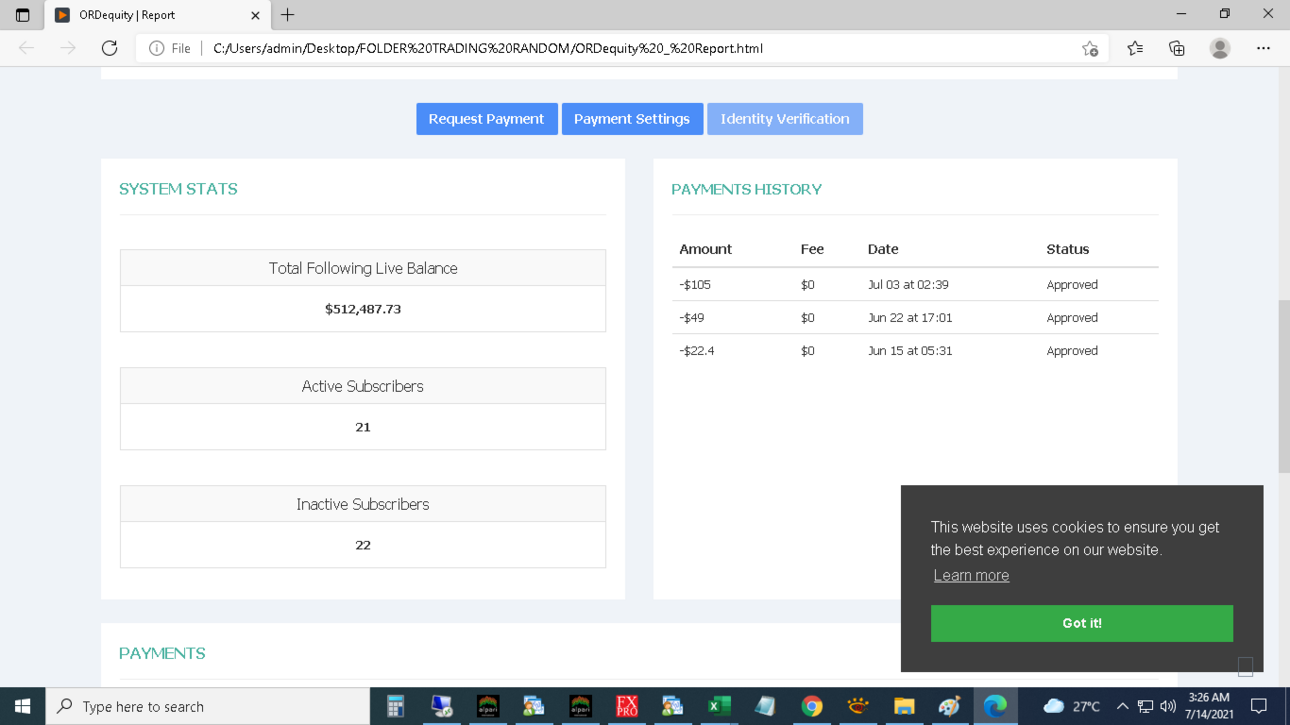Add this page to favorites star
This screenshot has height=725, width=1290.
[x=1090, y=48]
